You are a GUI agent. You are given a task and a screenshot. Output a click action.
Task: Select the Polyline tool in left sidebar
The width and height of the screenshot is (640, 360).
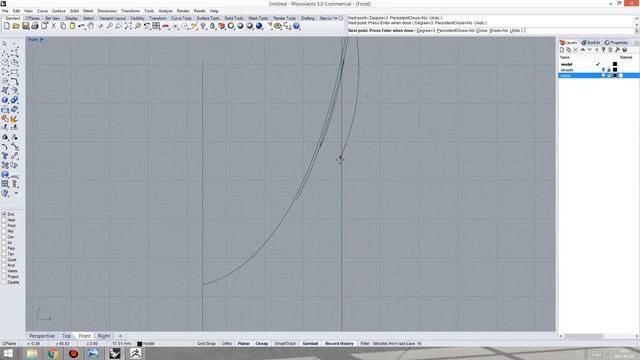pos(5,53)
